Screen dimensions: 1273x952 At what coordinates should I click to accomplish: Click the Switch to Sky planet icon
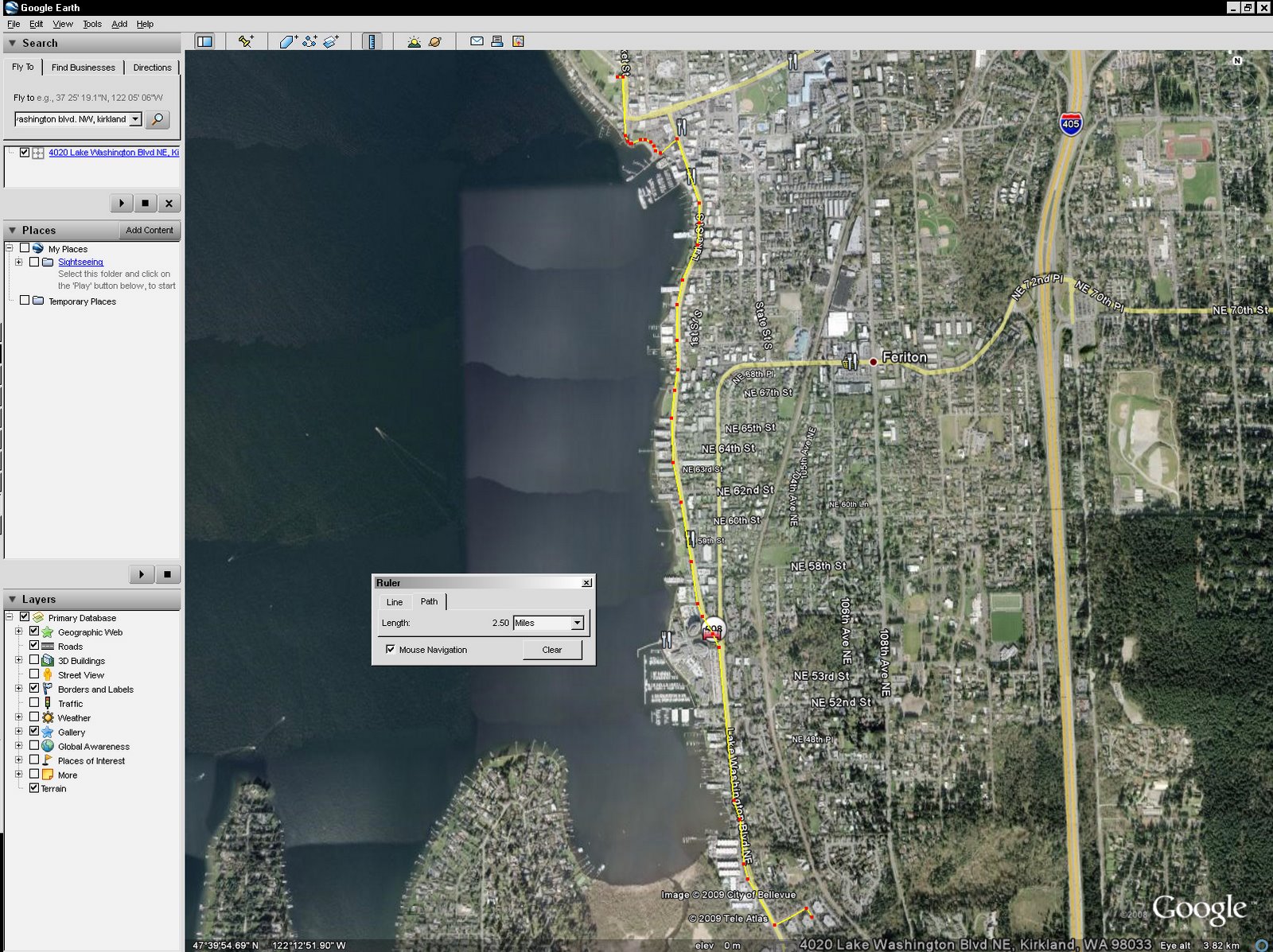click(434, 41)
